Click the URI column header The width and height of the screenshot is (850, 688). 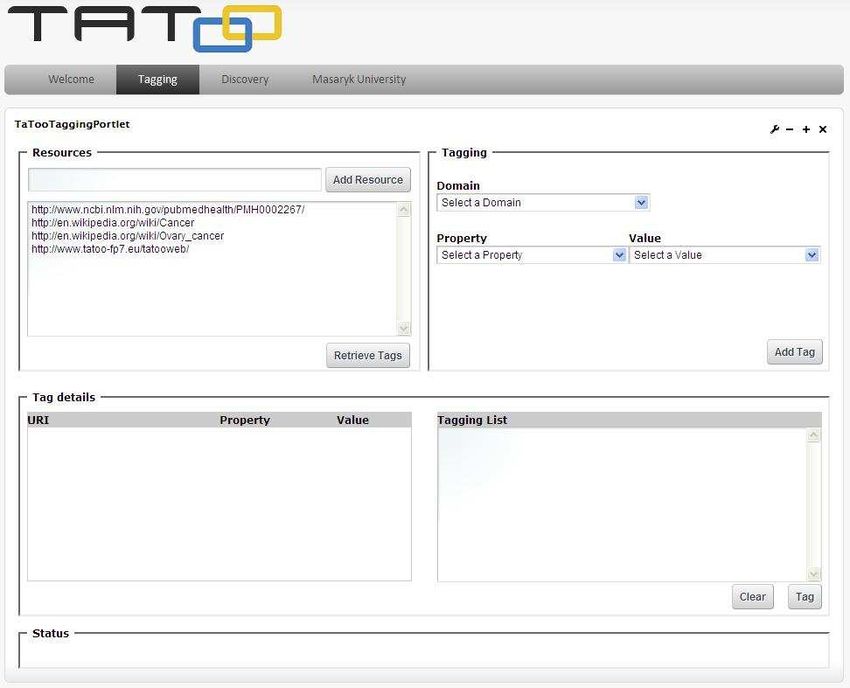38,420
